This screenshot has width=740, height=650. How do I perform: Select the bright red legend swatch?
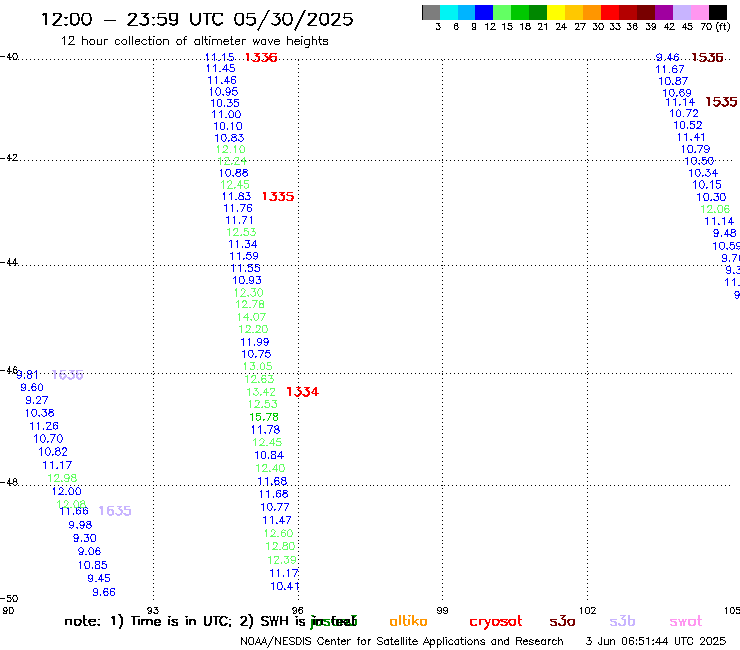pyautogui.click(x=610, y=12)
